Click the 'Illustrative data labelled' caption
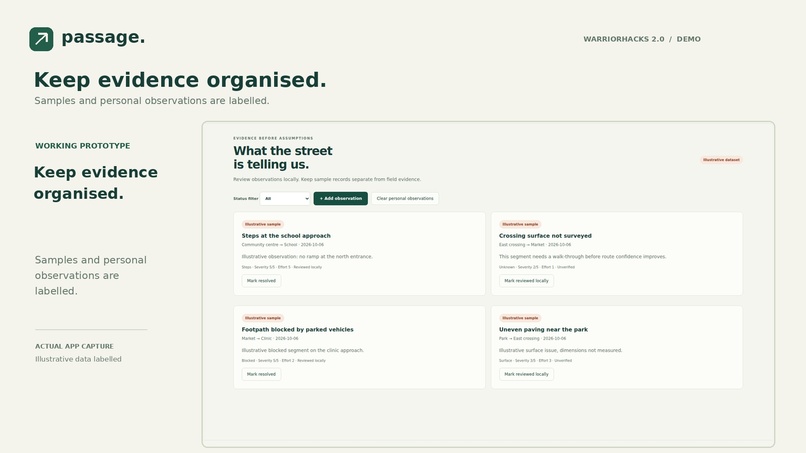Image resolution: width=806 pixels, height=453 pixels. pos(78,359)
